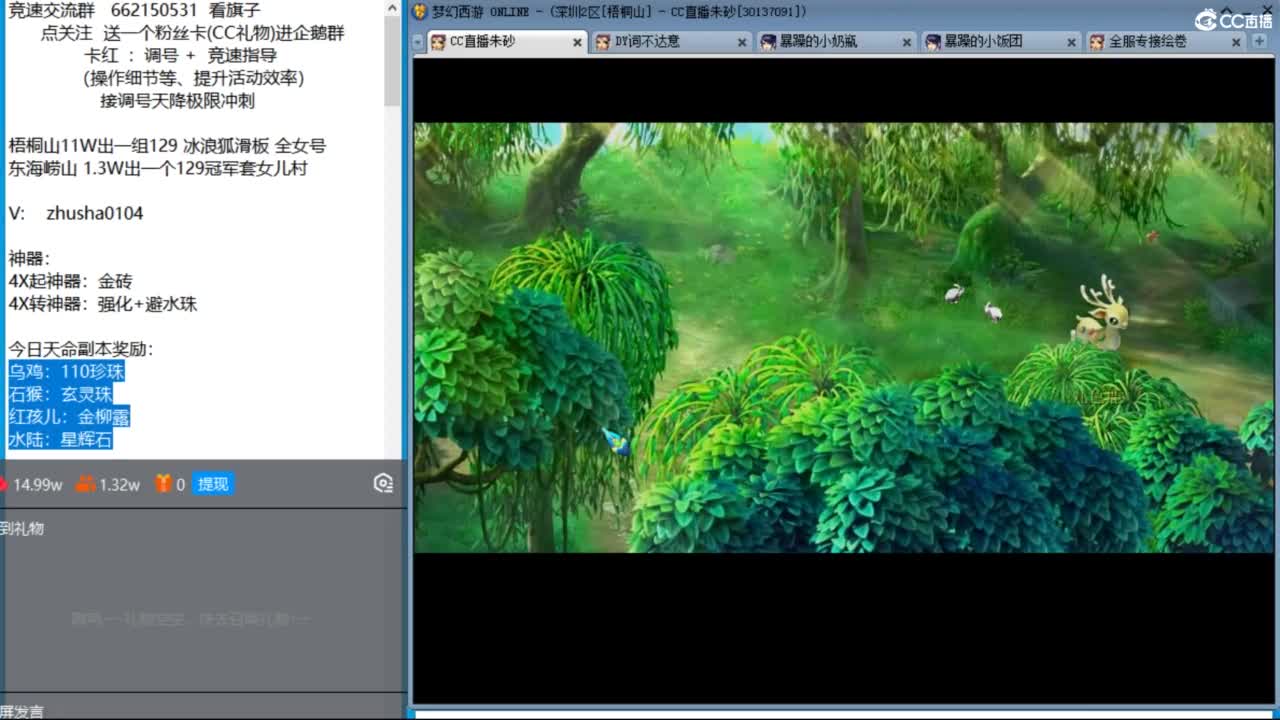Open the tab list arrow left of tabs
The image size is (1280, 720).
tap(417, 43)
